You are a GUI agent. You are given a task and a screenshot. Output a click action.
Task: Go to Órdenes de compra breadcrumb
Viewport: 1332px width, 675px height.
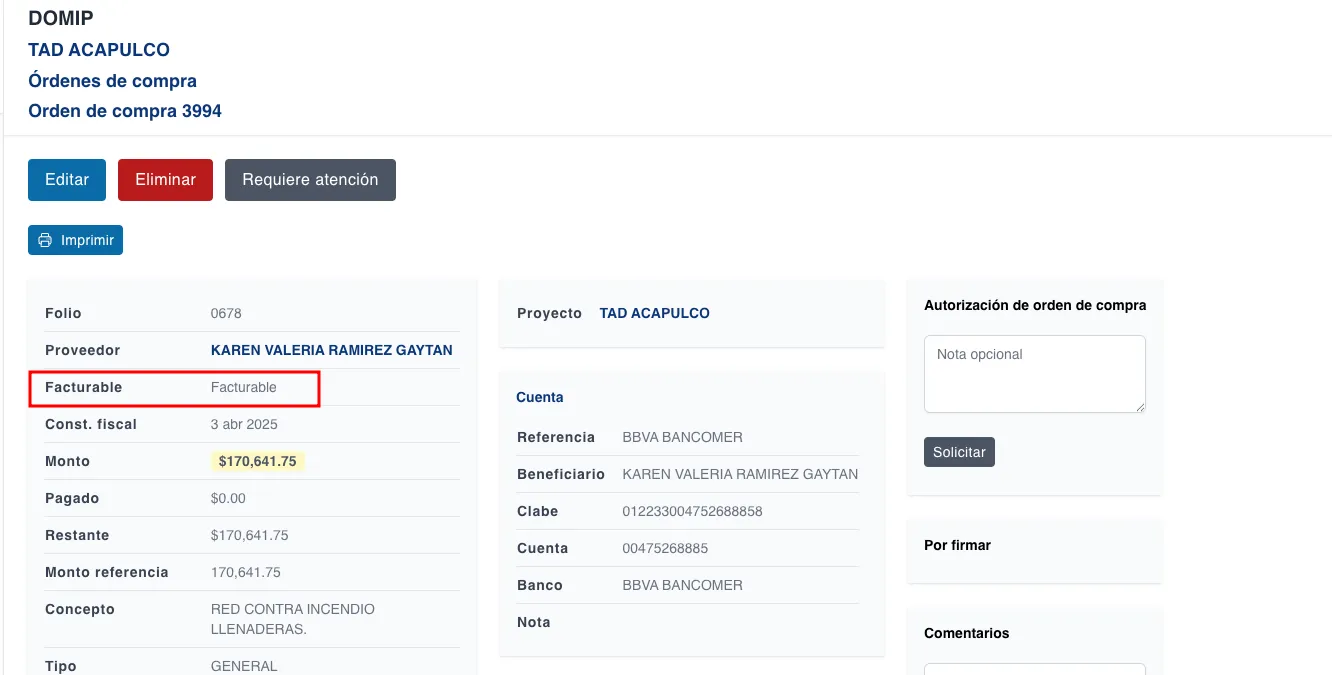tap(112, 81)
